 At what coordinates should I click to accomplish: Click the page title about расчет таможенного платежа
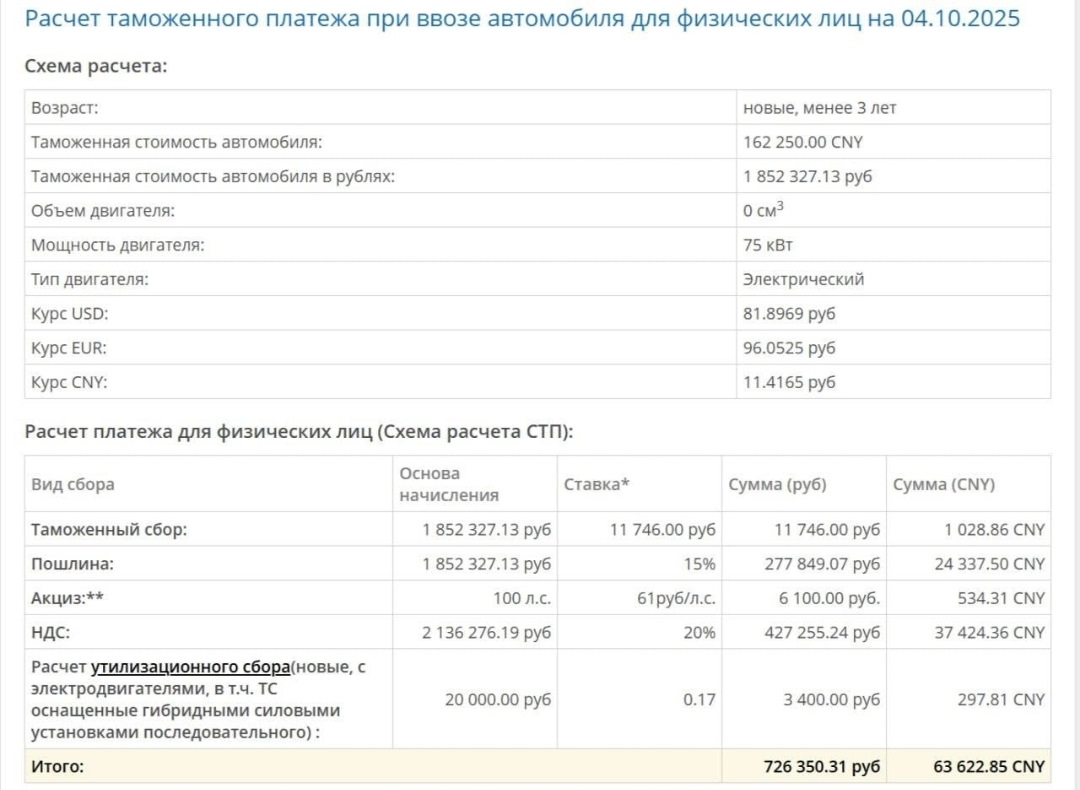(522, 19)
